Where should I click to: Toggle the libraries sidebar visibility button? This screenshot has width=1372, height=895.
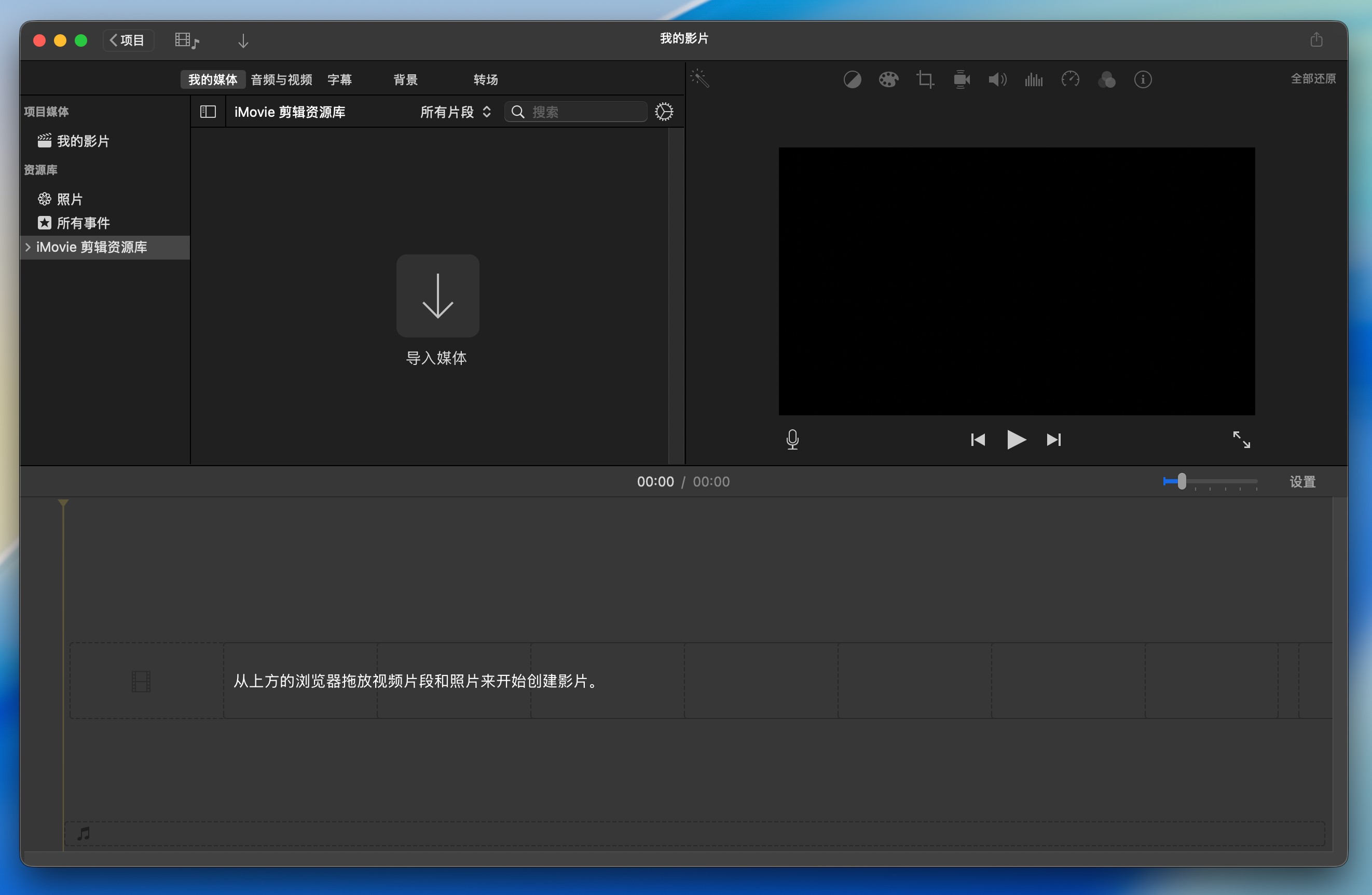[x=208, y=112]
